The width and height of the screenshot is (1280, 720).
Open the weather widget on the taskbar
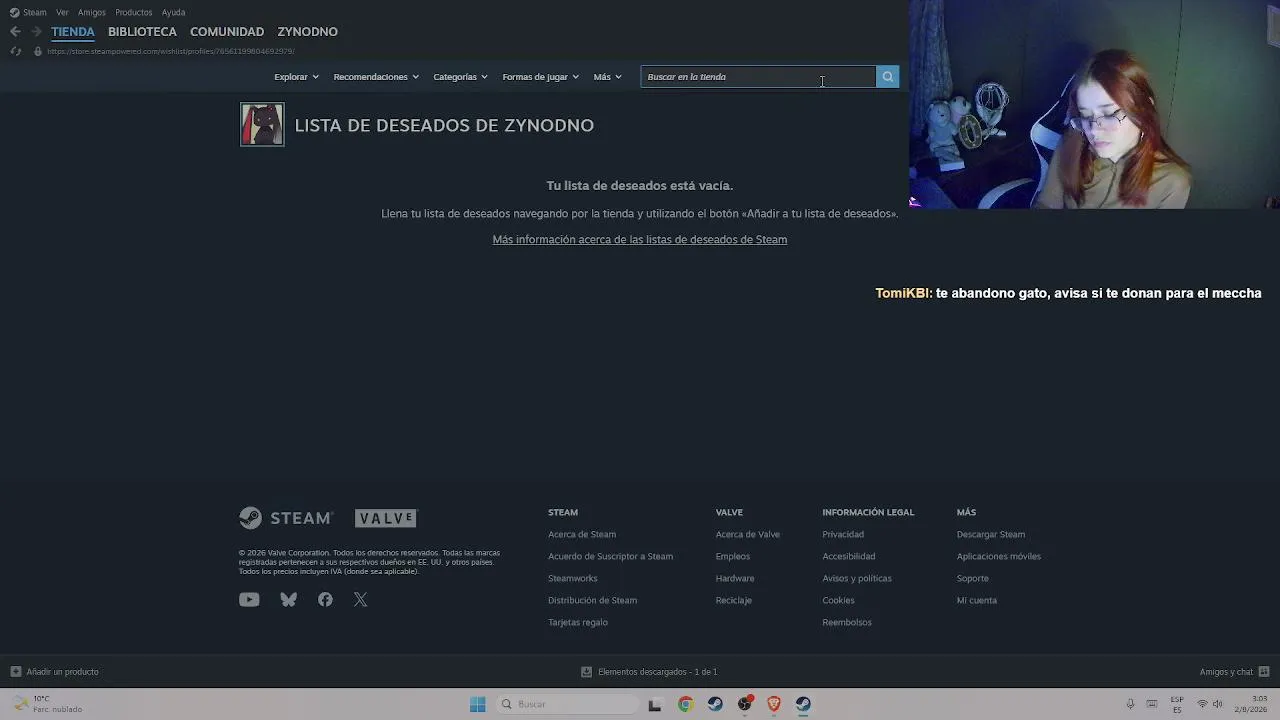[x=48, y=704]
